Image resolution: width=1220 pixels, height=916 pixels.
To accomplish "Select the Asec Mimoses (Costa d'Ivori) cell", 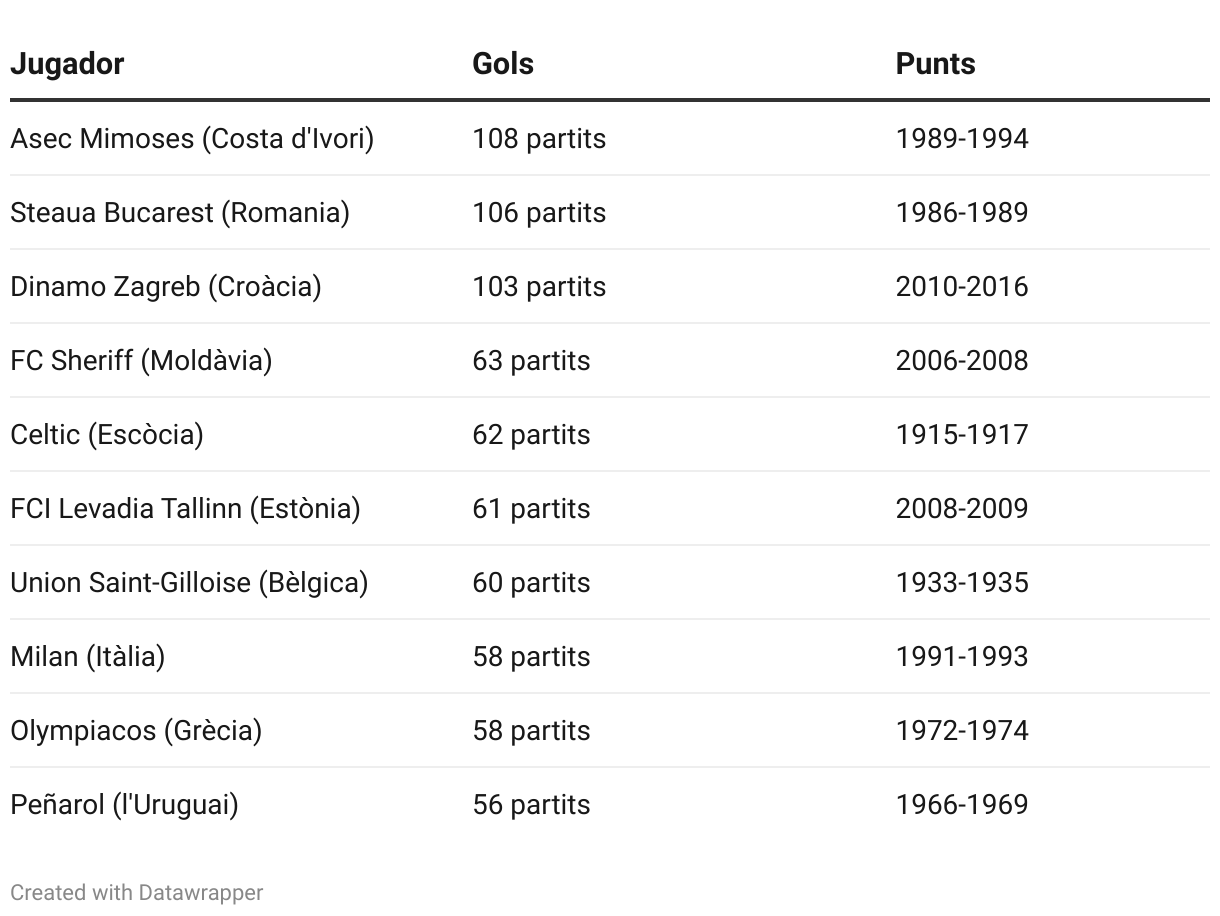I will point(192,139).
